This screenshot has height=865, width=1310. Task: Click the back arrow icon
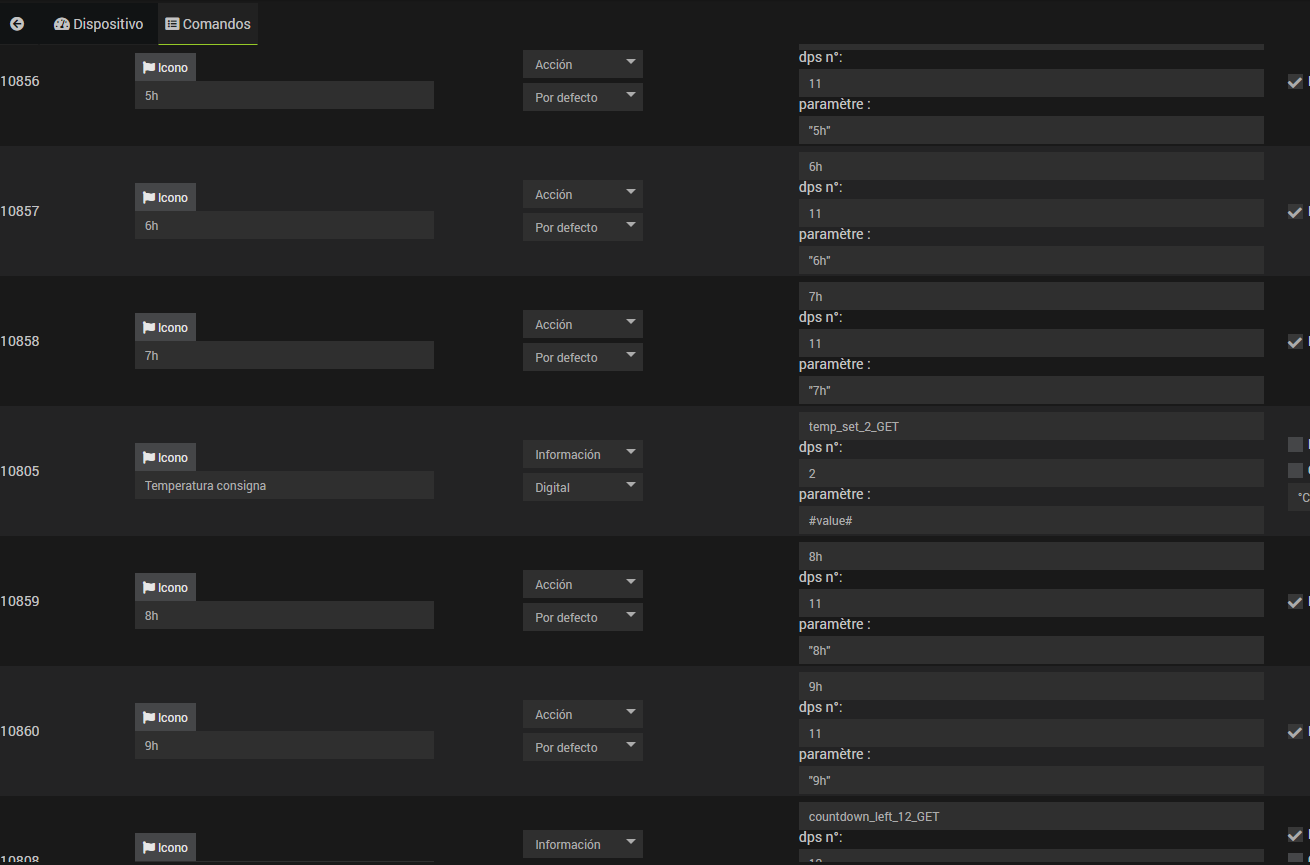[x=17, y=24]
